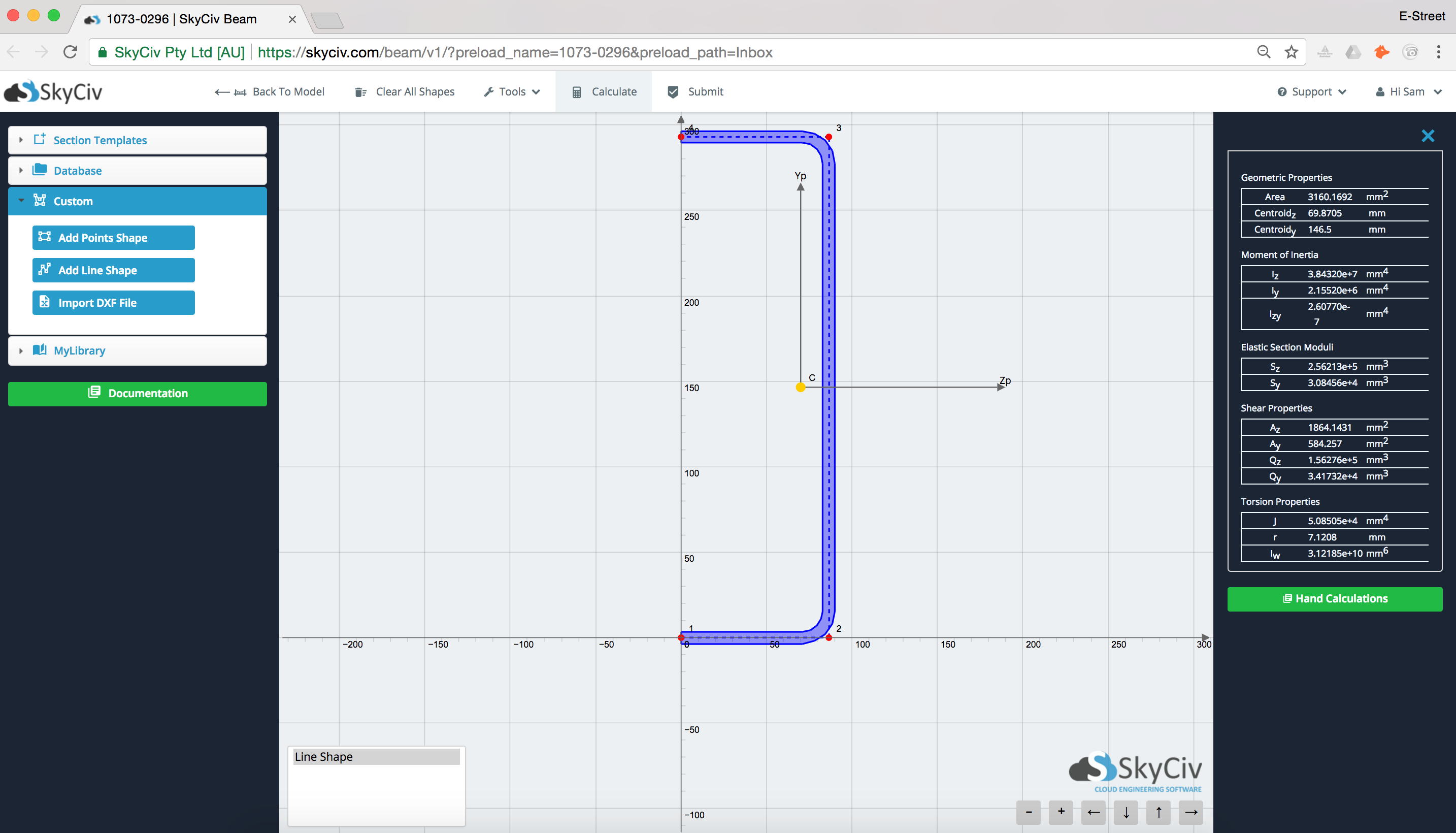Open the Support menu
The width and height of the screenshot is (1456, 833).
pyautogui.click(x=1311, y=91)
